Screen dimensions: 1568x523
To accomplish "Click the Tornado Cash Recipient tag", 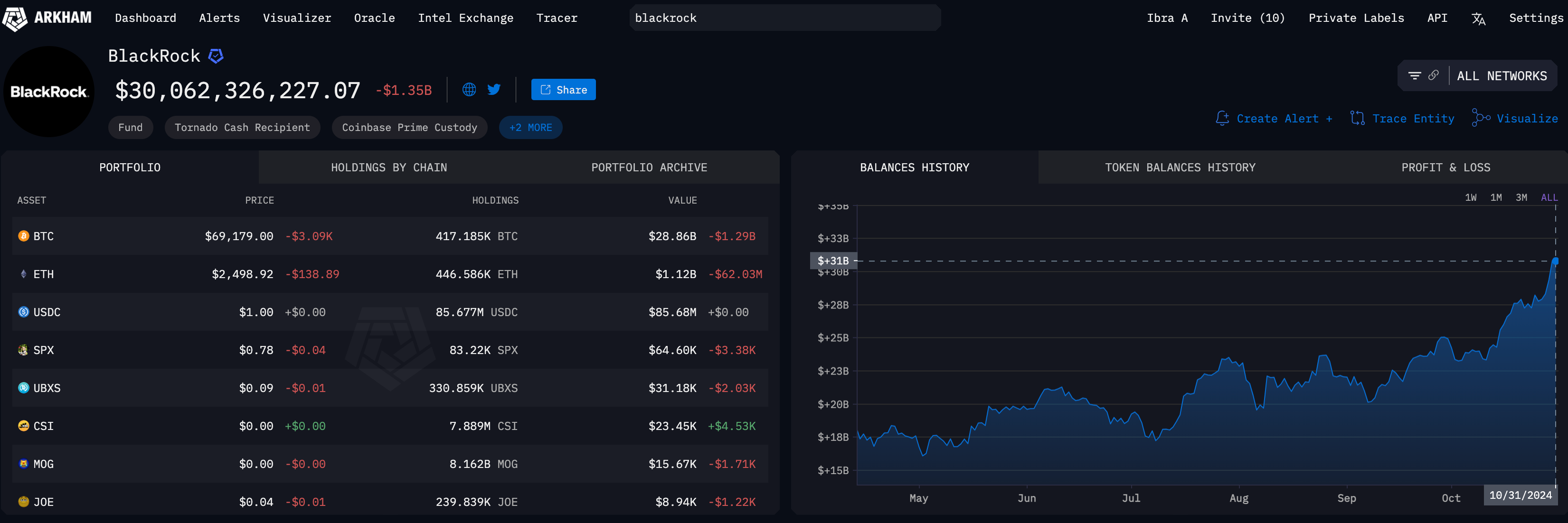I will pos(242,128).
